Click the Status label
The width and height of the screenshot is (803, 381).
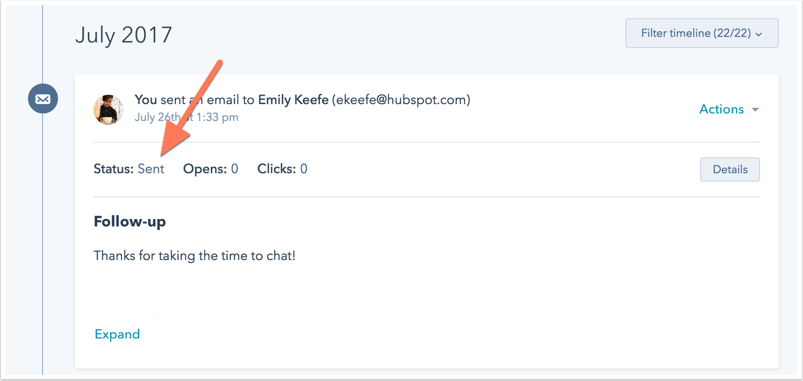coord(114,169)
